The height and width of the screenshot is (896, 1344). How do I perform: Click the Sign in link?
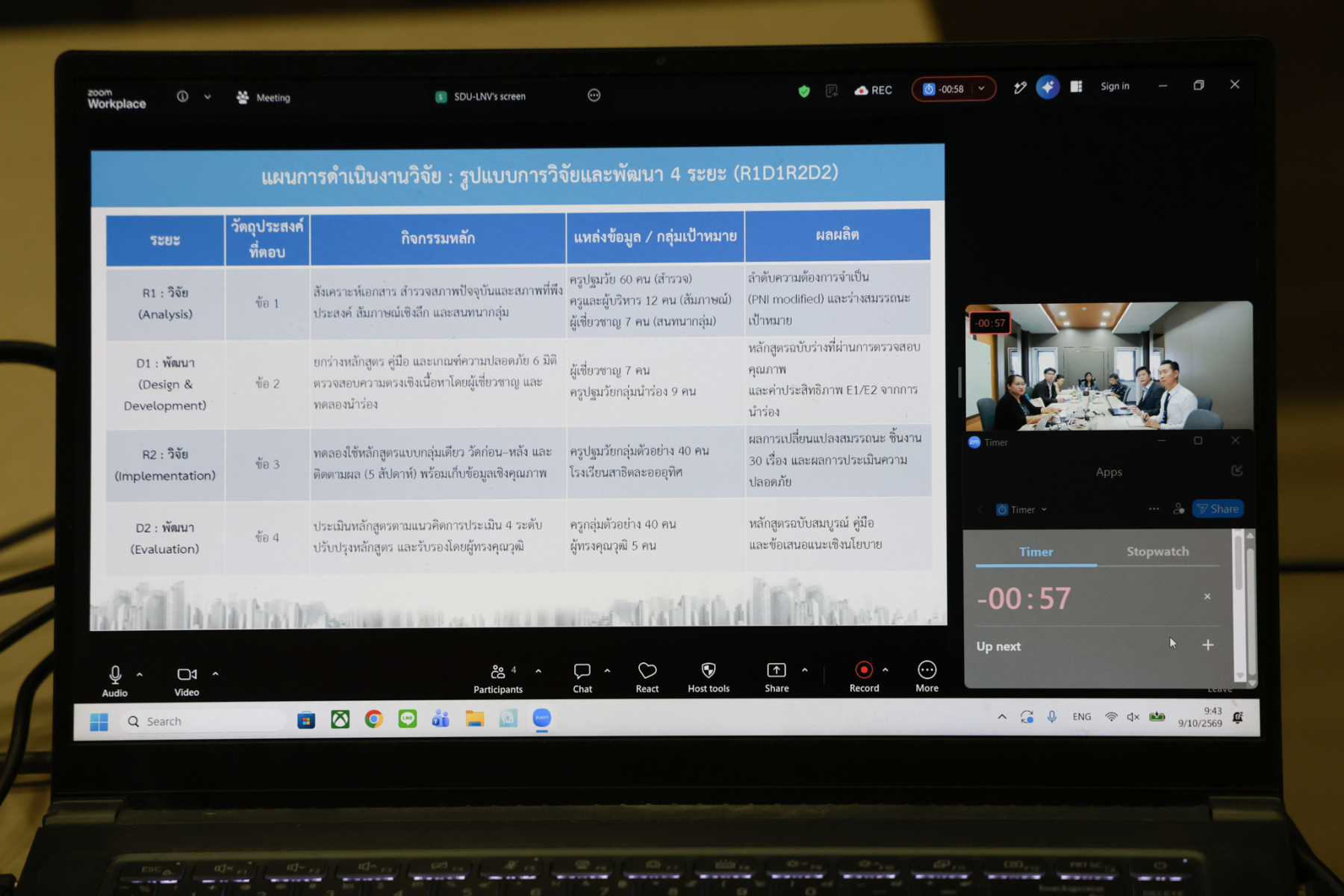click(1115, 86)
